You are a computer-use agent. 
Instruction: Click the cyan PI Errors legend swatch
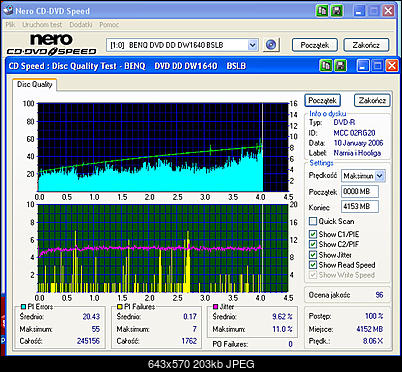click(x=23, y=307)
